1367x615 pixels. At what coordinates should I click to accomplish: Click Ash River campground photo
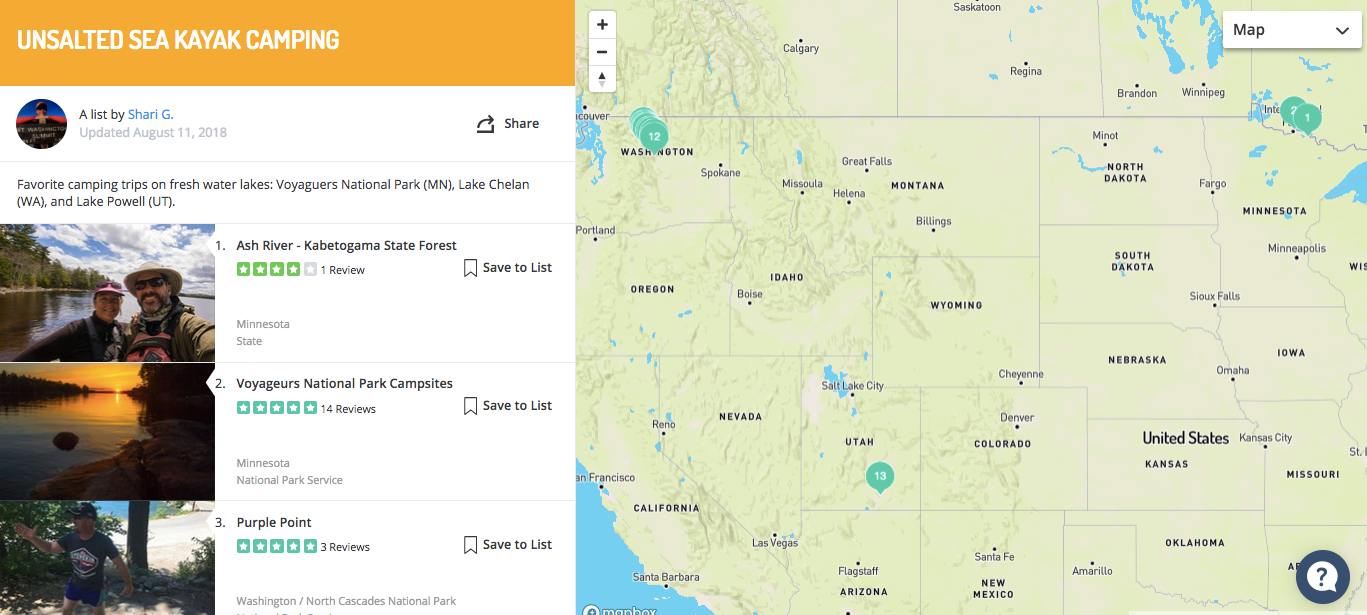point(107,293)
